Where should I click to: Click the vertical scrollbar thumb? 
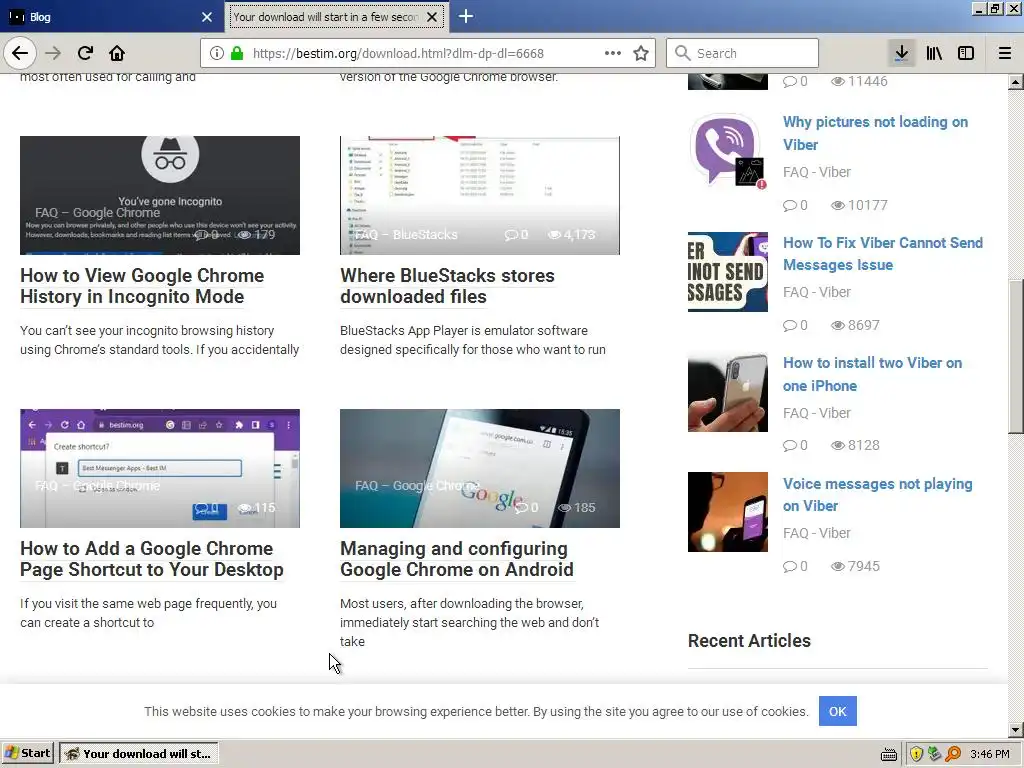tap(1016, 357)
